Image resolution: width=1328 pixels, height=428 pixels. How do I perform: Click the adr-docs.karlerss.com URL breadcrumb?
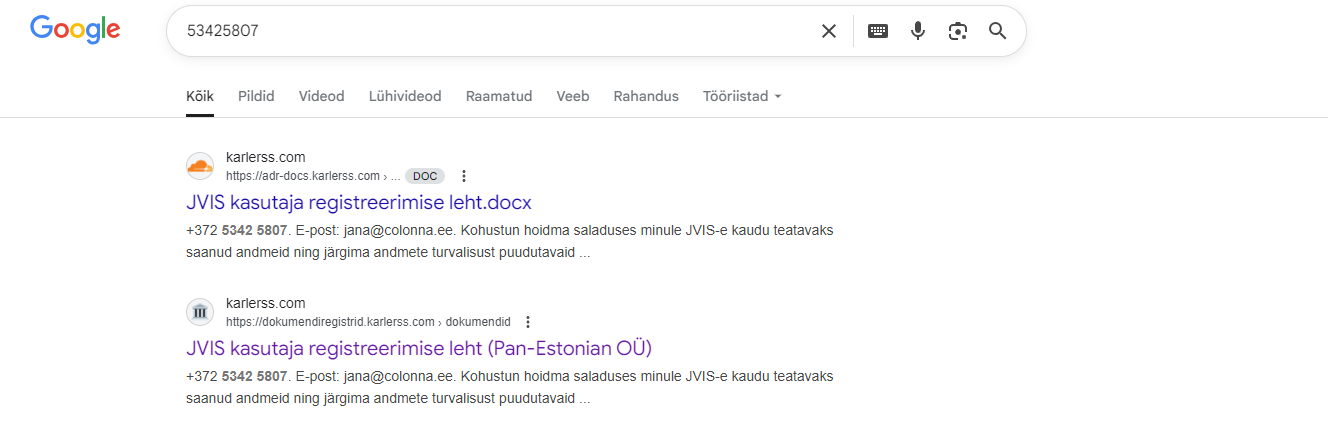pos(303,176)
